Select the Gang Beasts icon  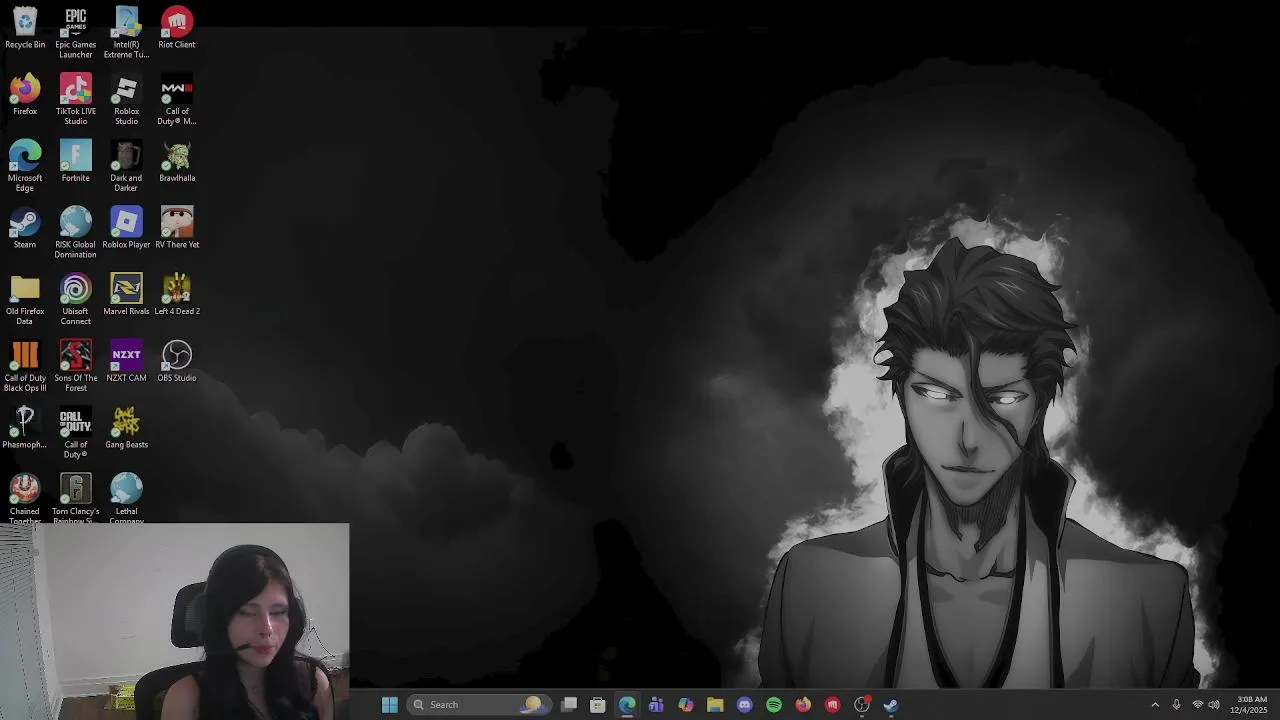click(126, 428)
